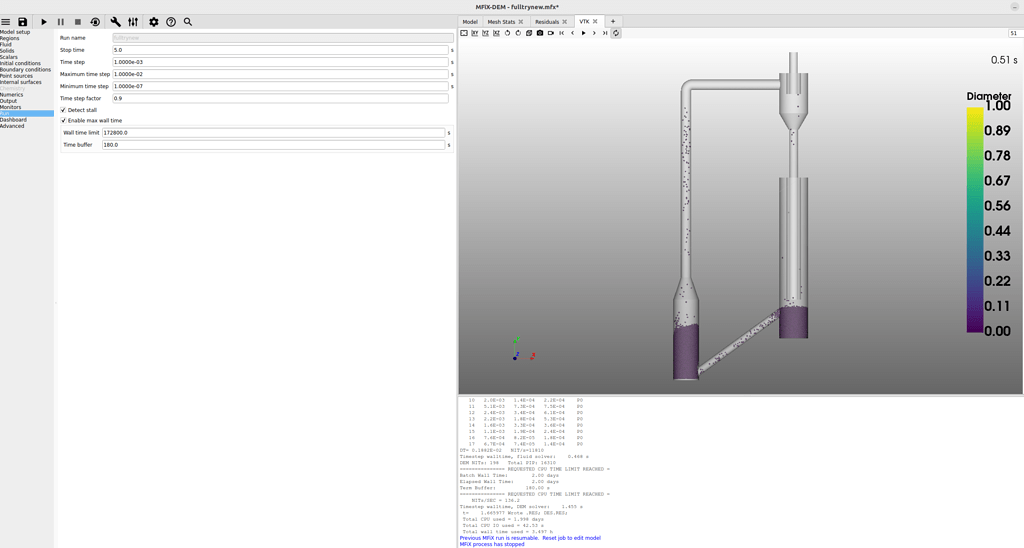Open the gear Settings icon
This screenshot has width=1024, height=548.
point(153,21)
